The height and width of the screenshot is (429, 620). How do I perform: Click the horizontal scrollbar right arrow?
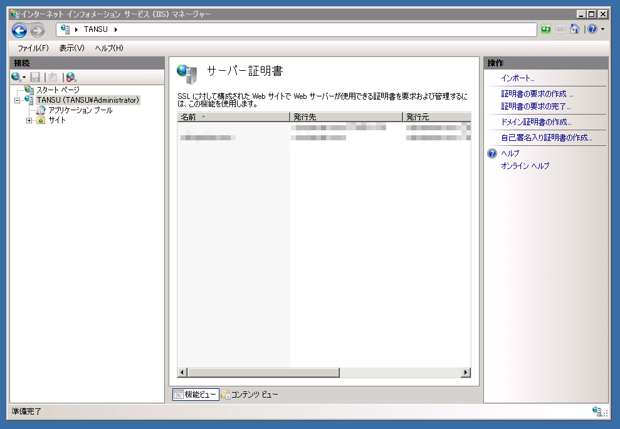[x=466, y=372]
